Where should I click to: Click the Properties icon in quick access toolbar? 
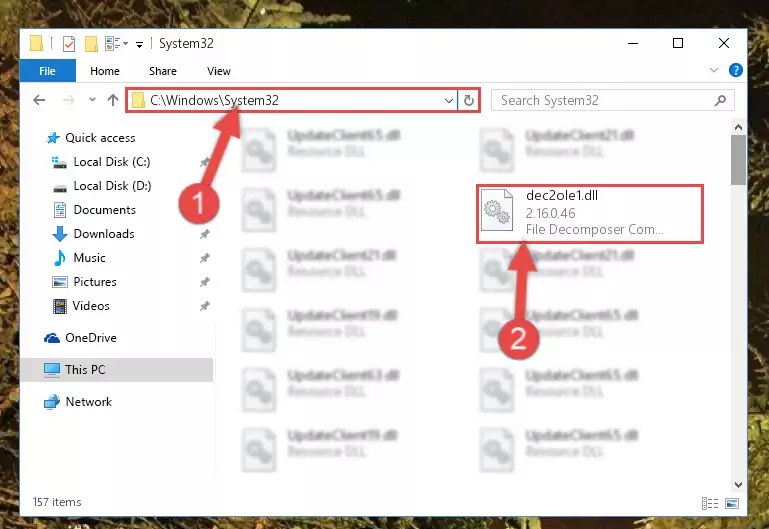pyautogui.click(x=69, y=44)
